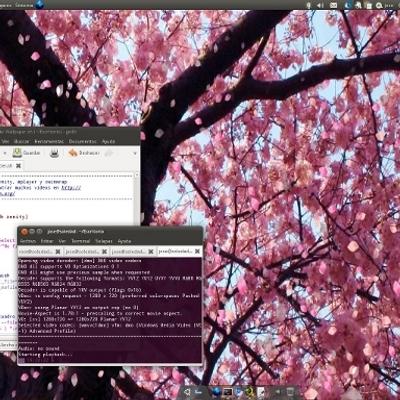Click the terminal icon in bottom dock
Image resolution: width=400 pixels, height=400 pixels.
click(x=228, y=392)
